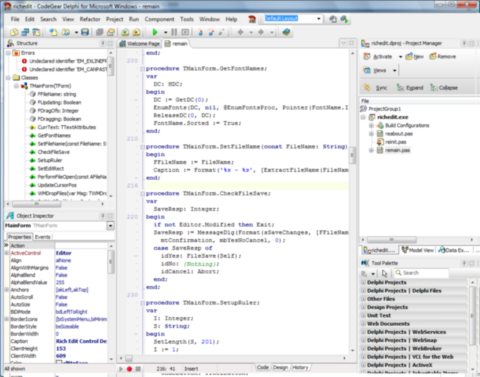Open the Component menu

(x=159, y=19)
